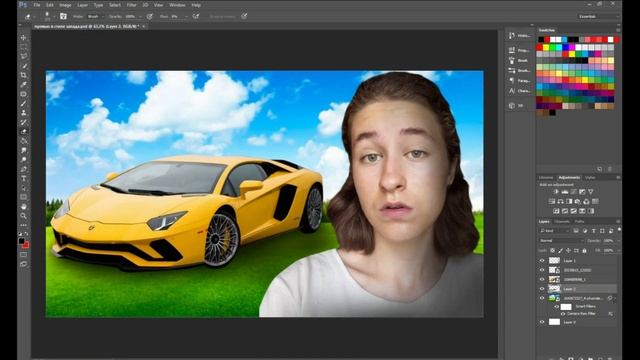Viewport: 640px width, 360px height.
Task: Select the Dodge tool
Action: (24, 160)
